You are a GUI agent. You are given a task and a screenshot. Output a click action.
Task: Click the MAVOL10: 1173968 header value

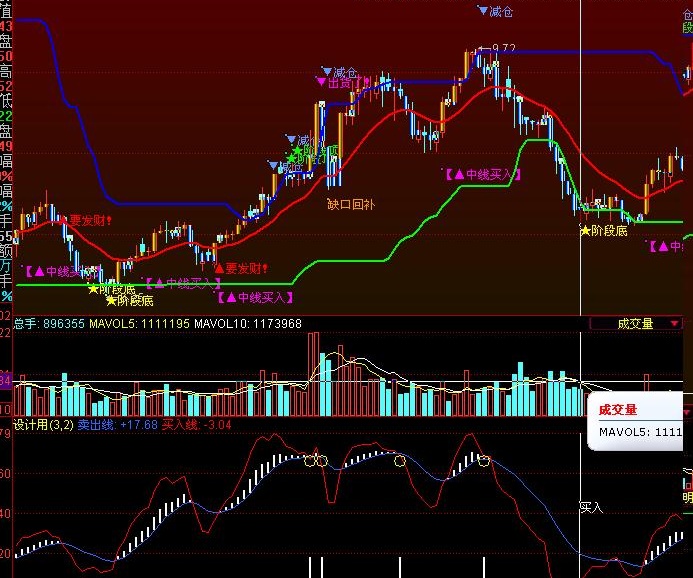248,323
